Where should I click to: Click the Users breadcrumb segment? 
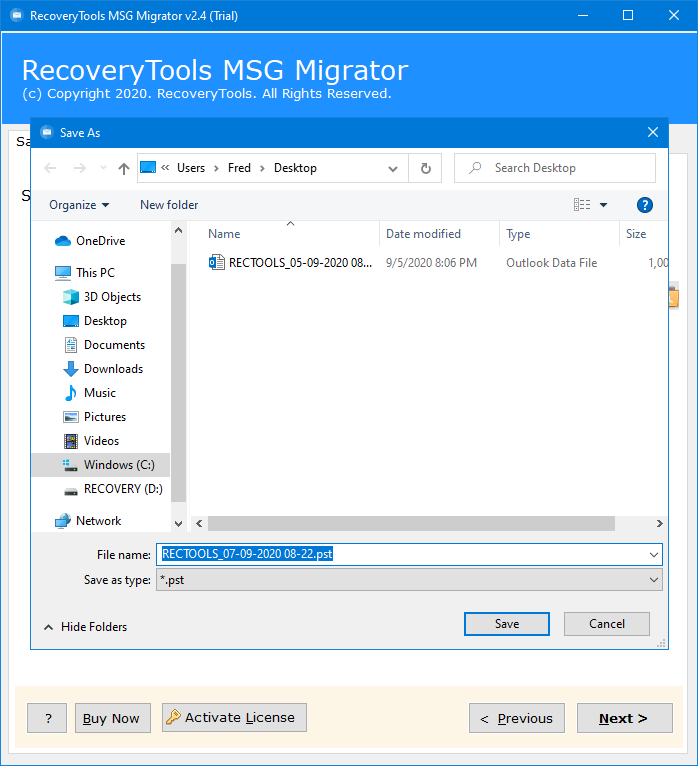point(191,168)
